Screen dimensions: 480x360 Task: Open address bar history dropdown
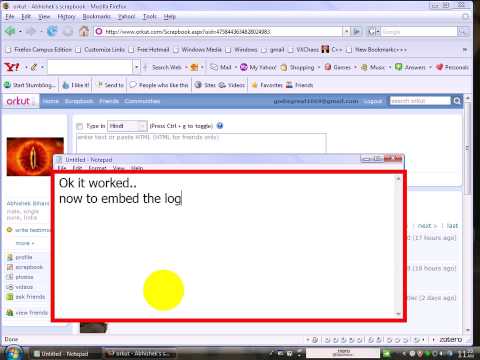346,31
